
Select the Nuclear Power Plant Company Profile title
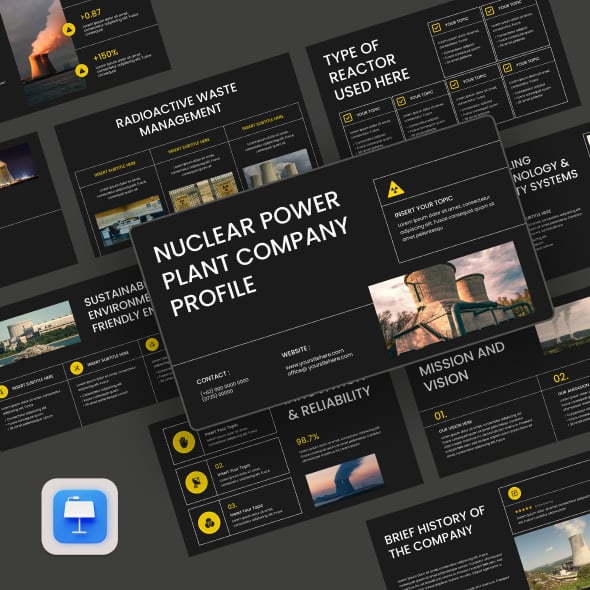[251, 253]
